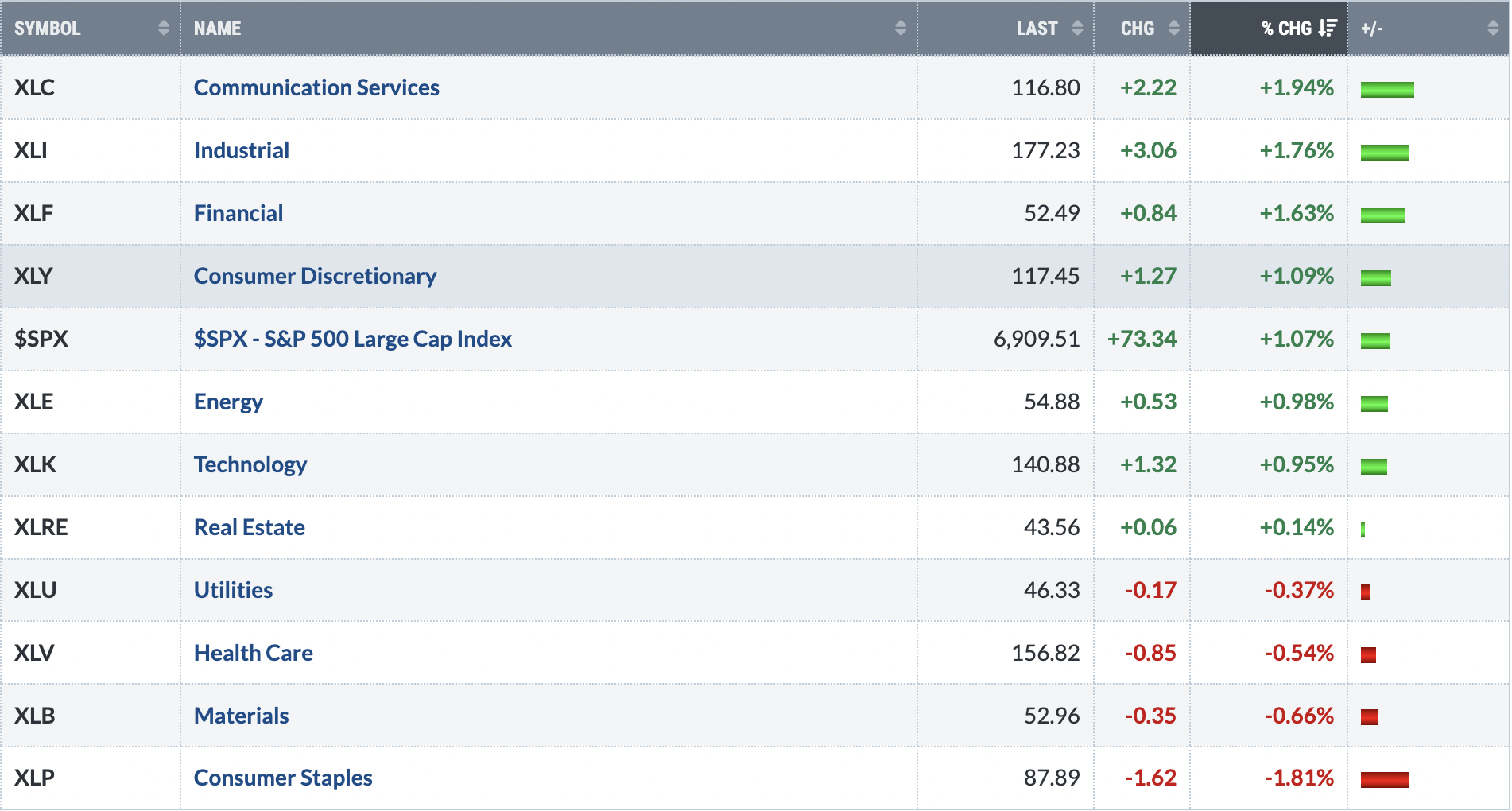
Task: Click the CHG column sort arrows
Action: coord(1173,28)
